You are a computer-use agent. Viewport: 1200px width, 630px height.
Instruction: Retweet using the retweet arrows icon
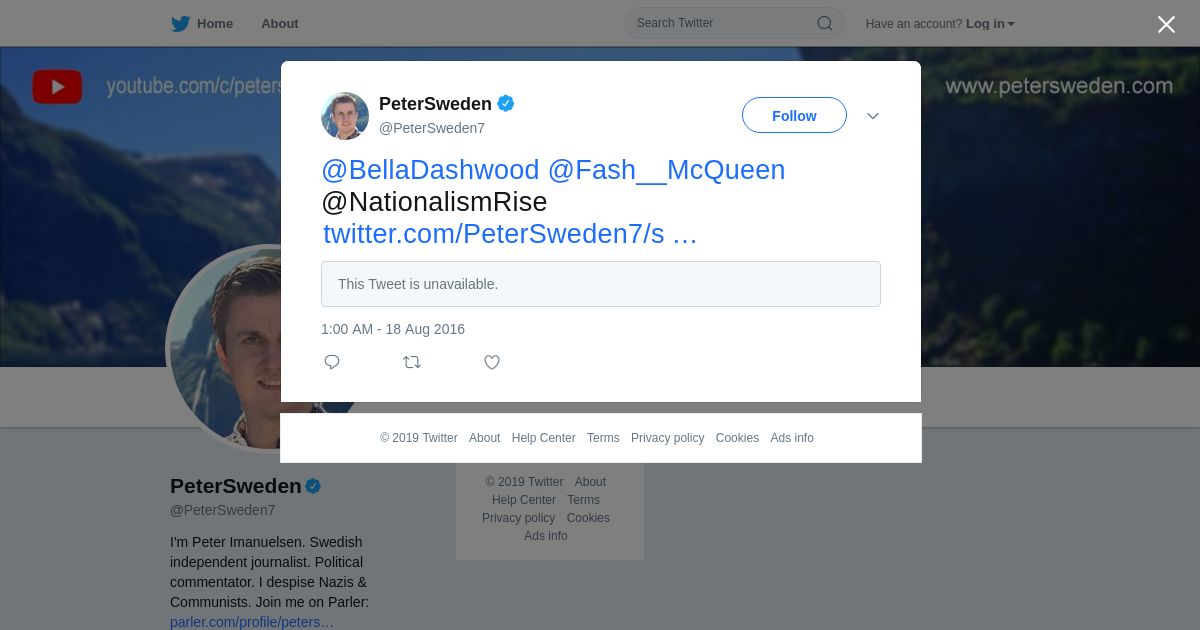pos(412,362)
